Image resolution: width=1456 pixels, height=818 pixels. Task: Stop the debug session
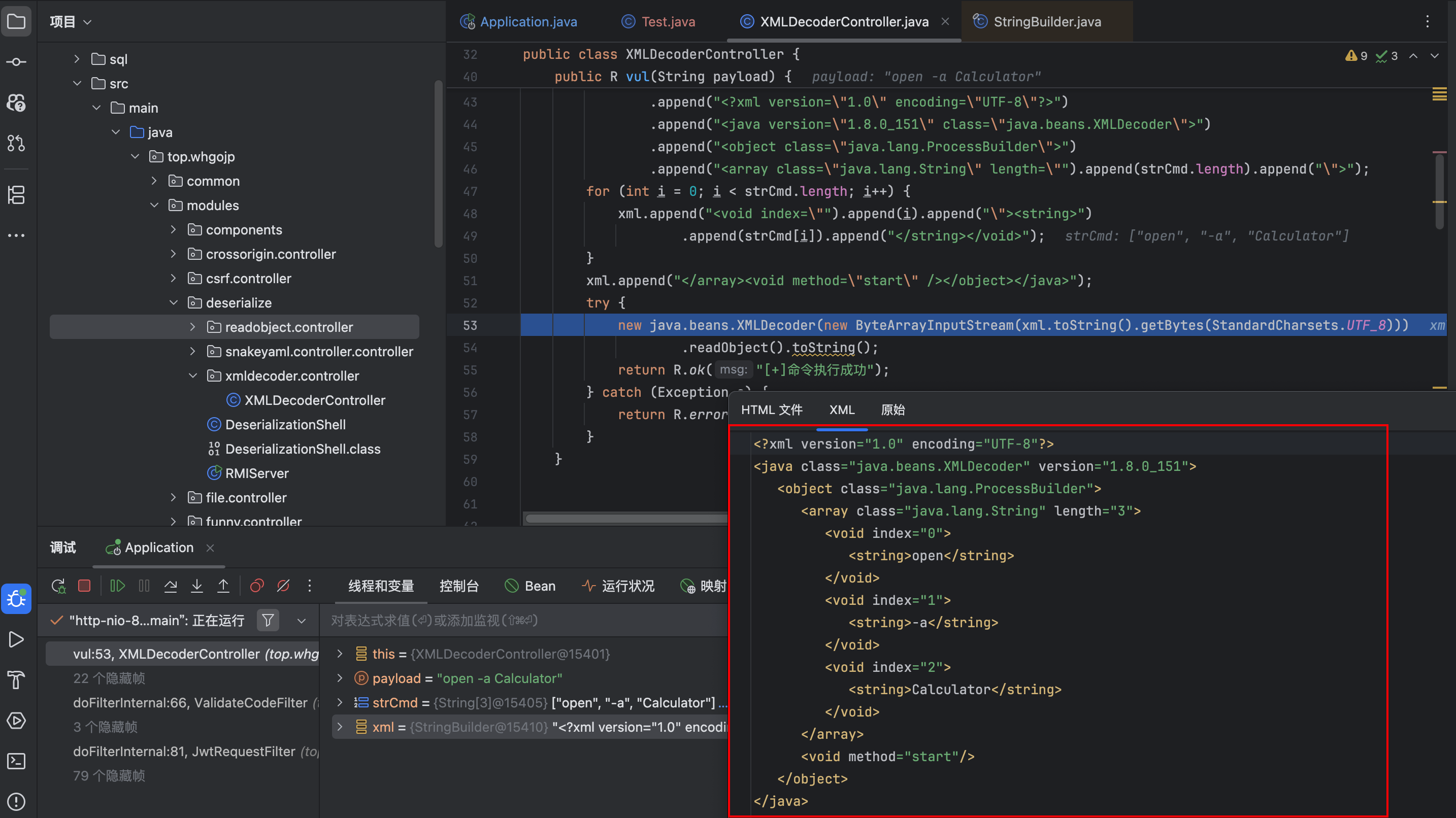tap(84, 586)
